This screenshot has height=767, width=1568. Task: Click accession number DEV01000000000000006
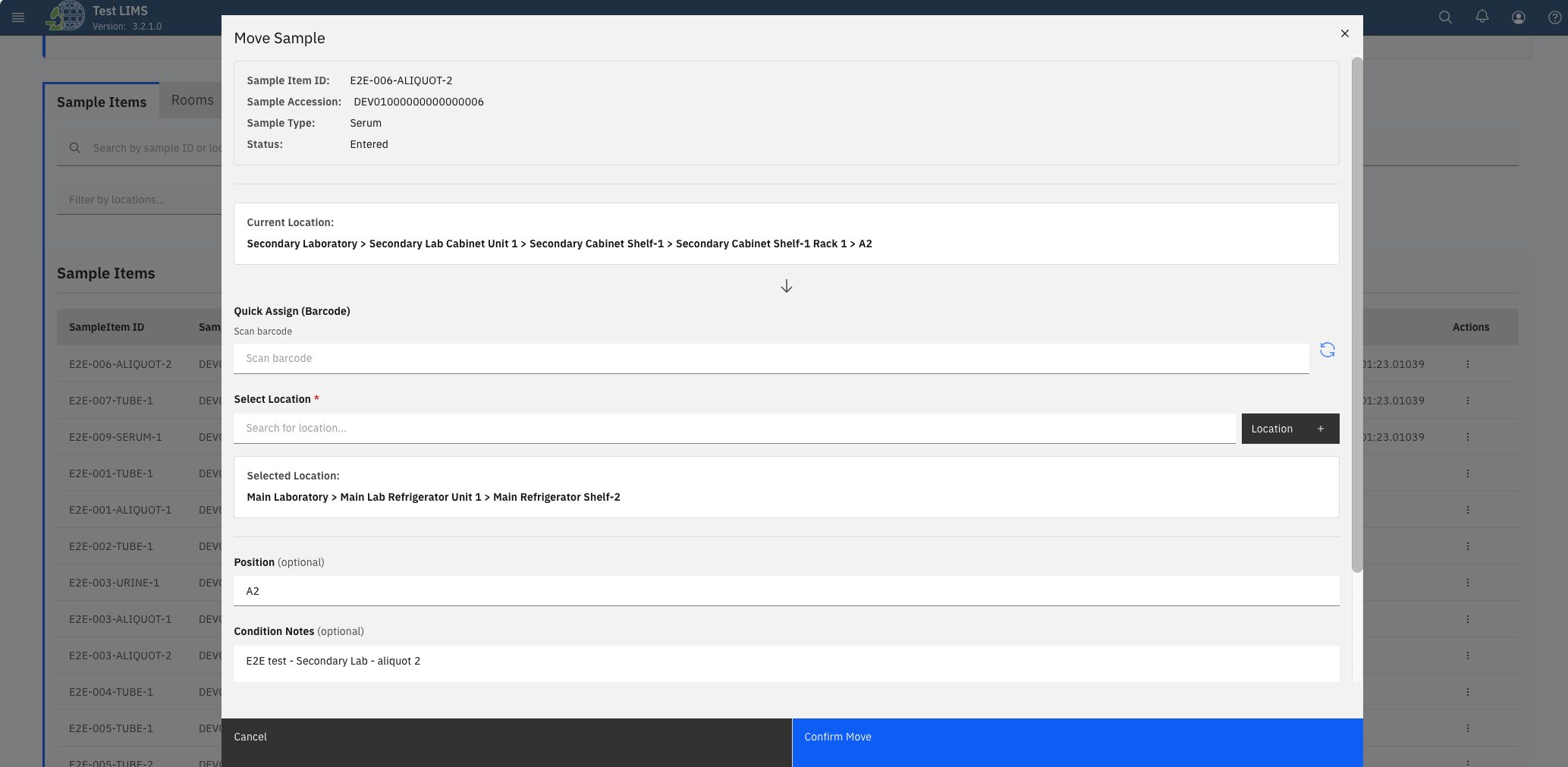click(x=419, y=102)
